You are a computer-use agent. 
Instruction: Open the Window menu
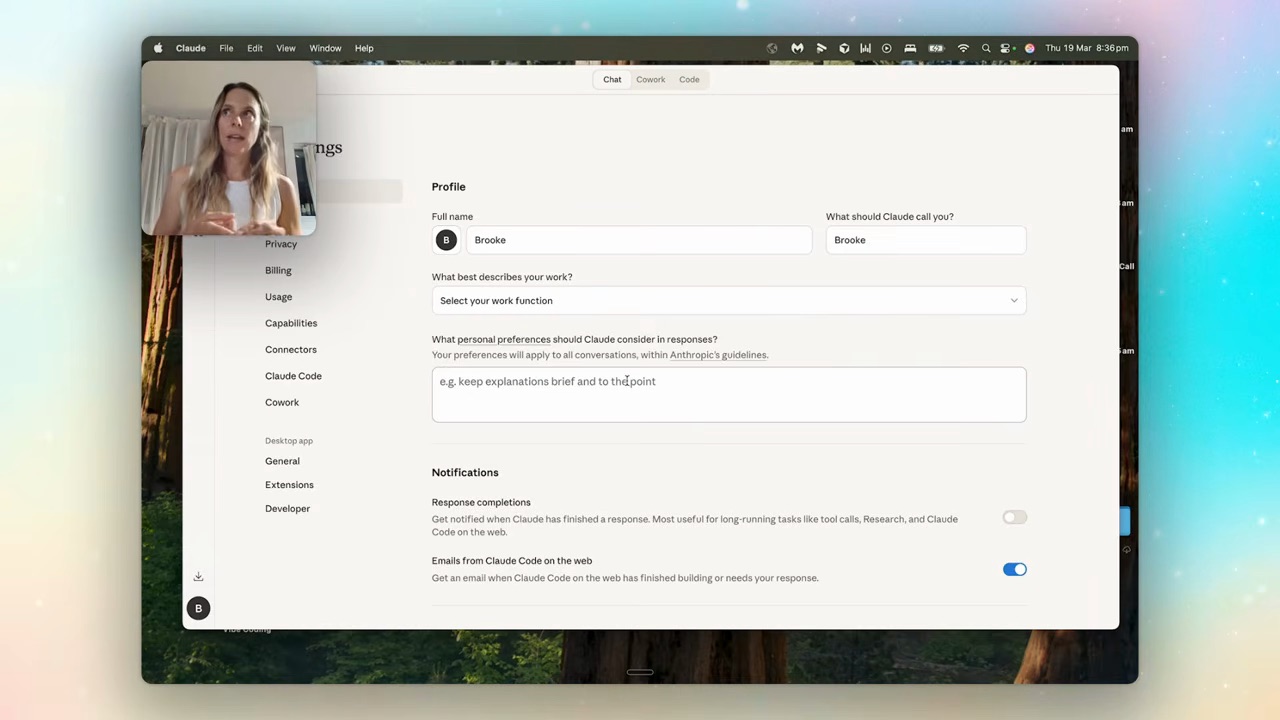325,48
